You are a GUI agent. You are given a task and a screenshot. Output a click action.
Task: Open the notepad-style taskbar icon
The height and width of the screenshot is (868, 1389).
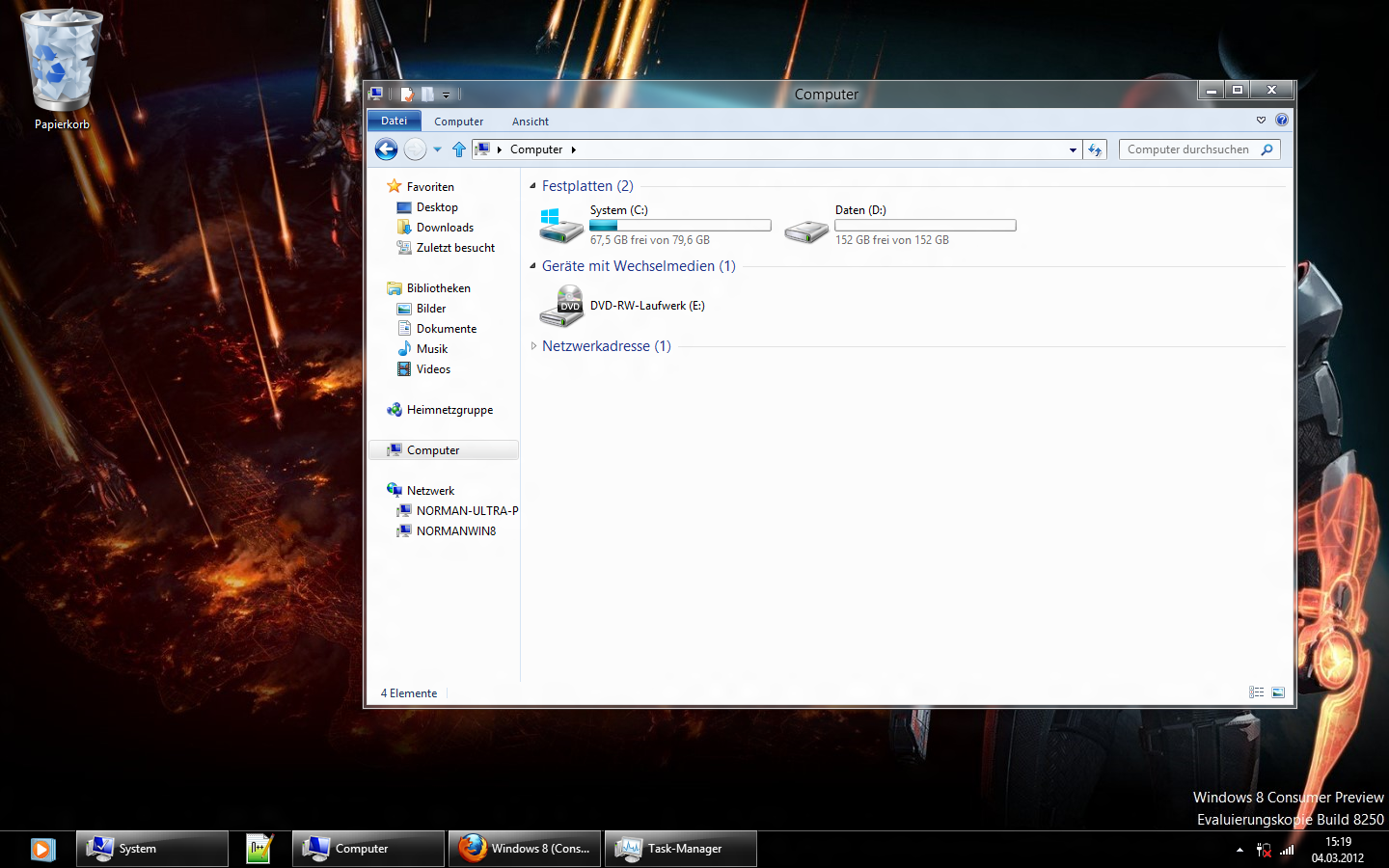click(x=259, y=849)
